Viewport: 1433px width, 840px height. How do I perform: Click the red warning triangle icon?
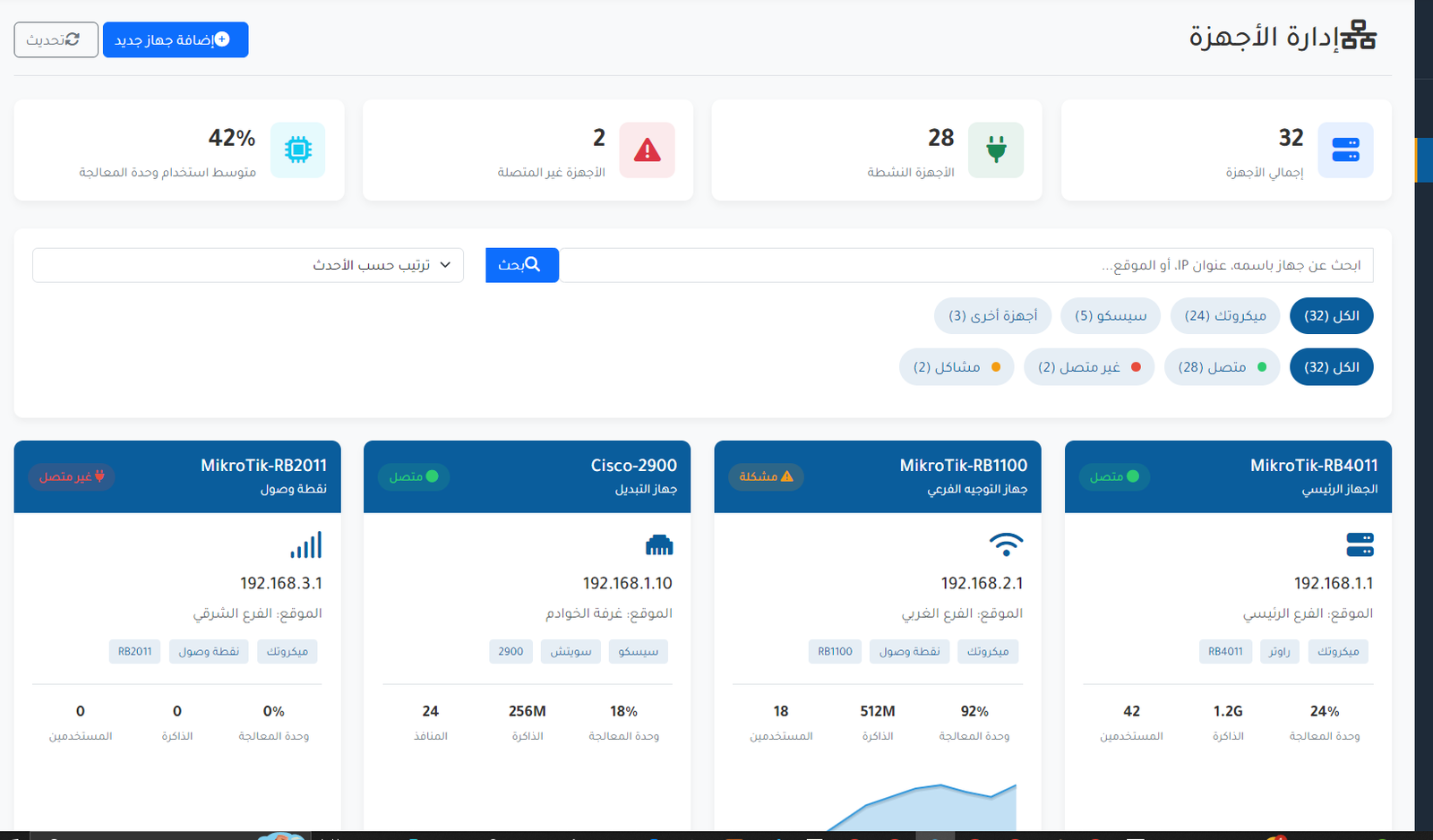647,150
